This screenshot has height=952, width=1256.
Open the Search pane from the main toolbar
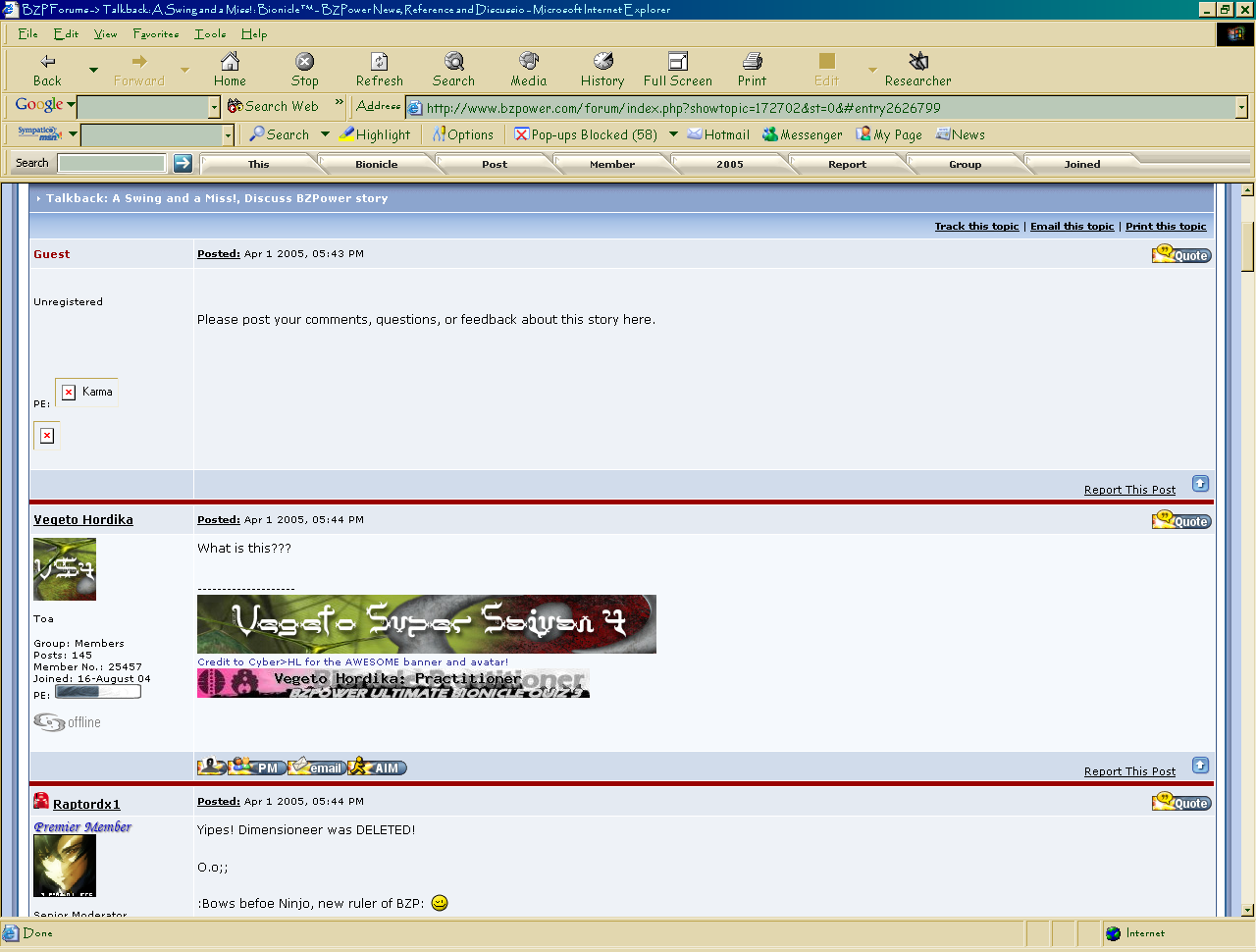click(x=453, y=70)
